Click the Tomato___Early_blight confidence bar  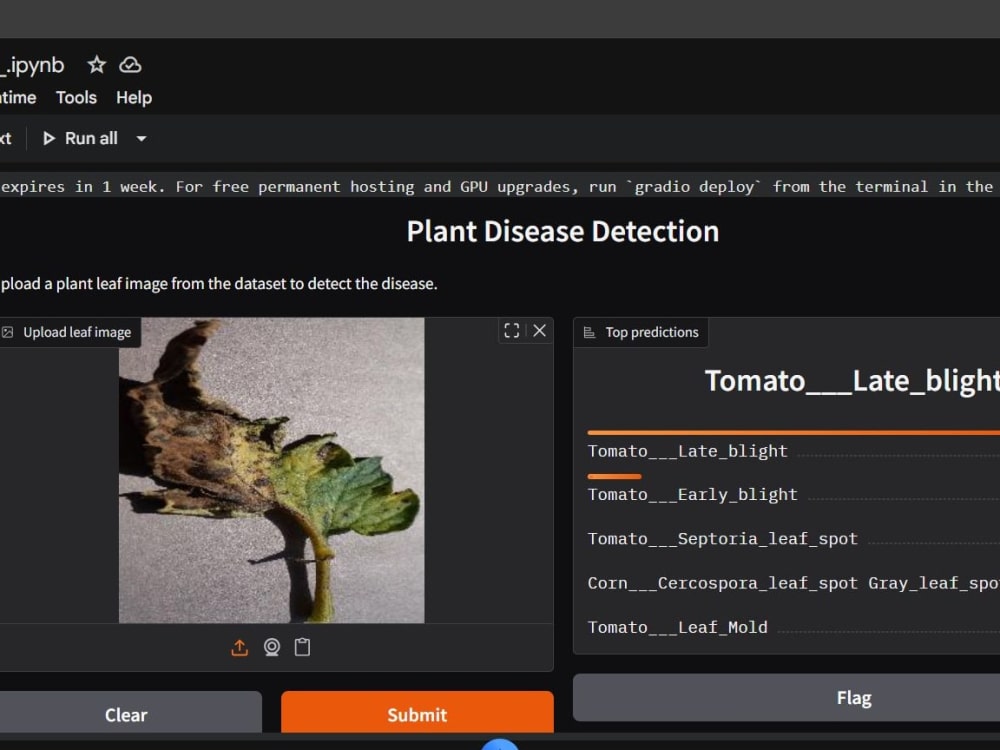(x=614, y=476)
